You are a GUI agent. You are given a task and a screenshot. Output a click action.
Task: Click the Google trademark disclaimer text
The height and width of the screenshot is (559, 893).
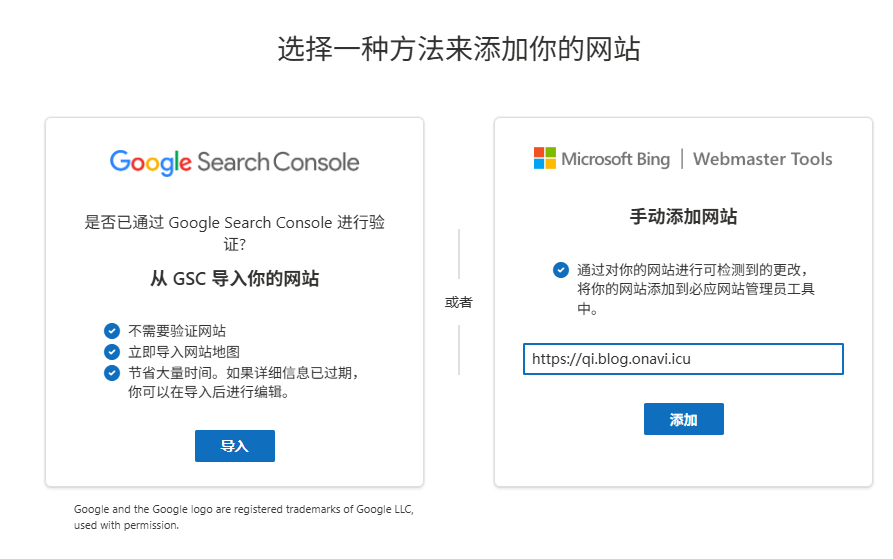tap(243, 517)
